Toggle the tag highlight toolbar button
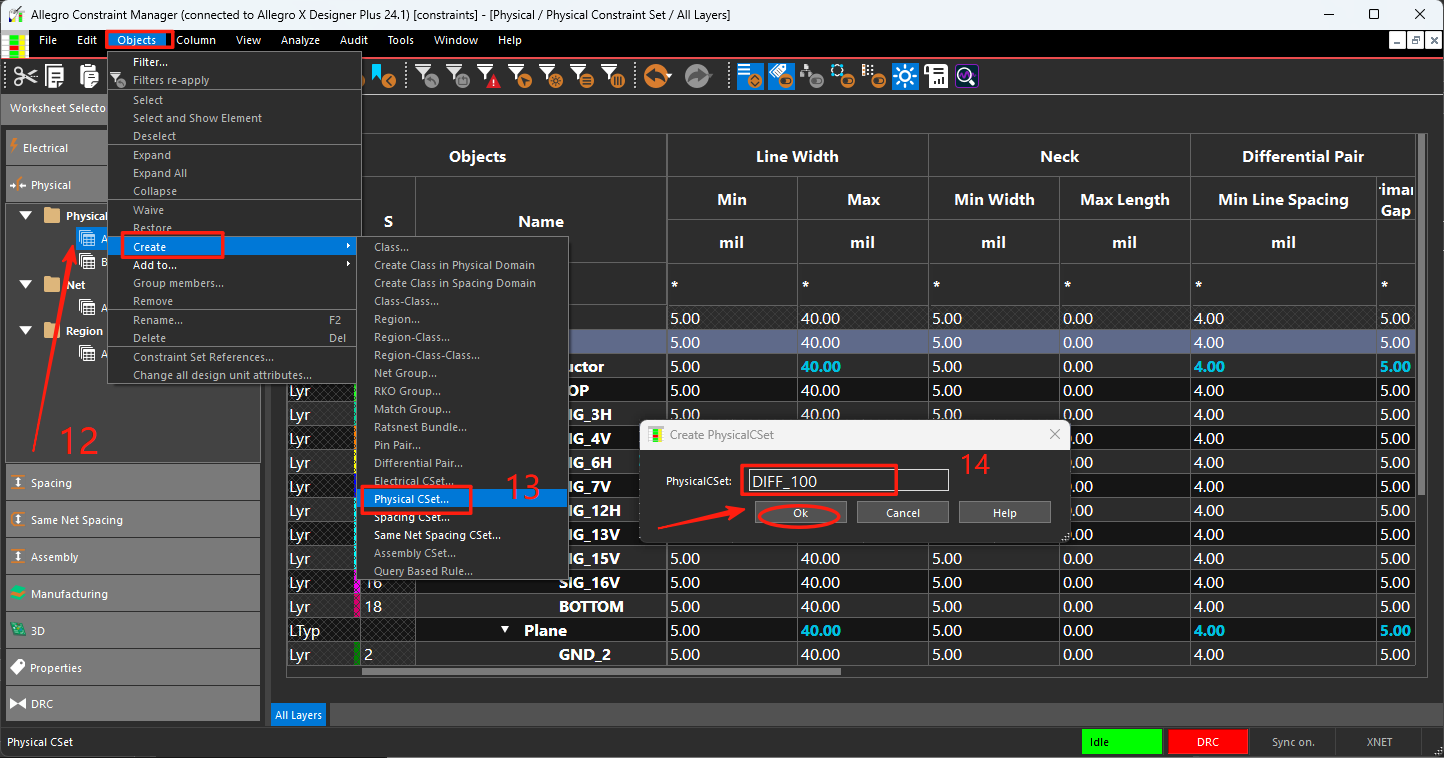Screen dimensions: 1444x758 click(x=782, y=76)
